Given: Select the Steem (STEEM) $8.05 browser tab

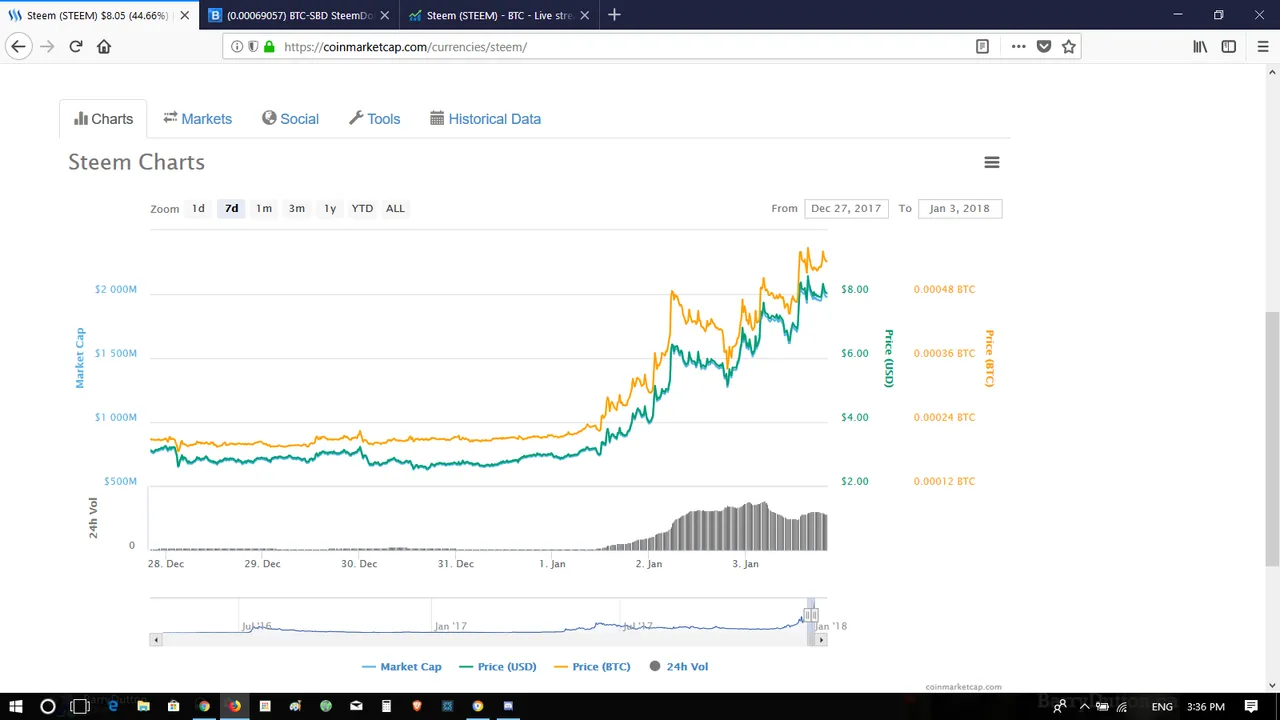Looking at the screenshot, I should [x=98, y=15].
